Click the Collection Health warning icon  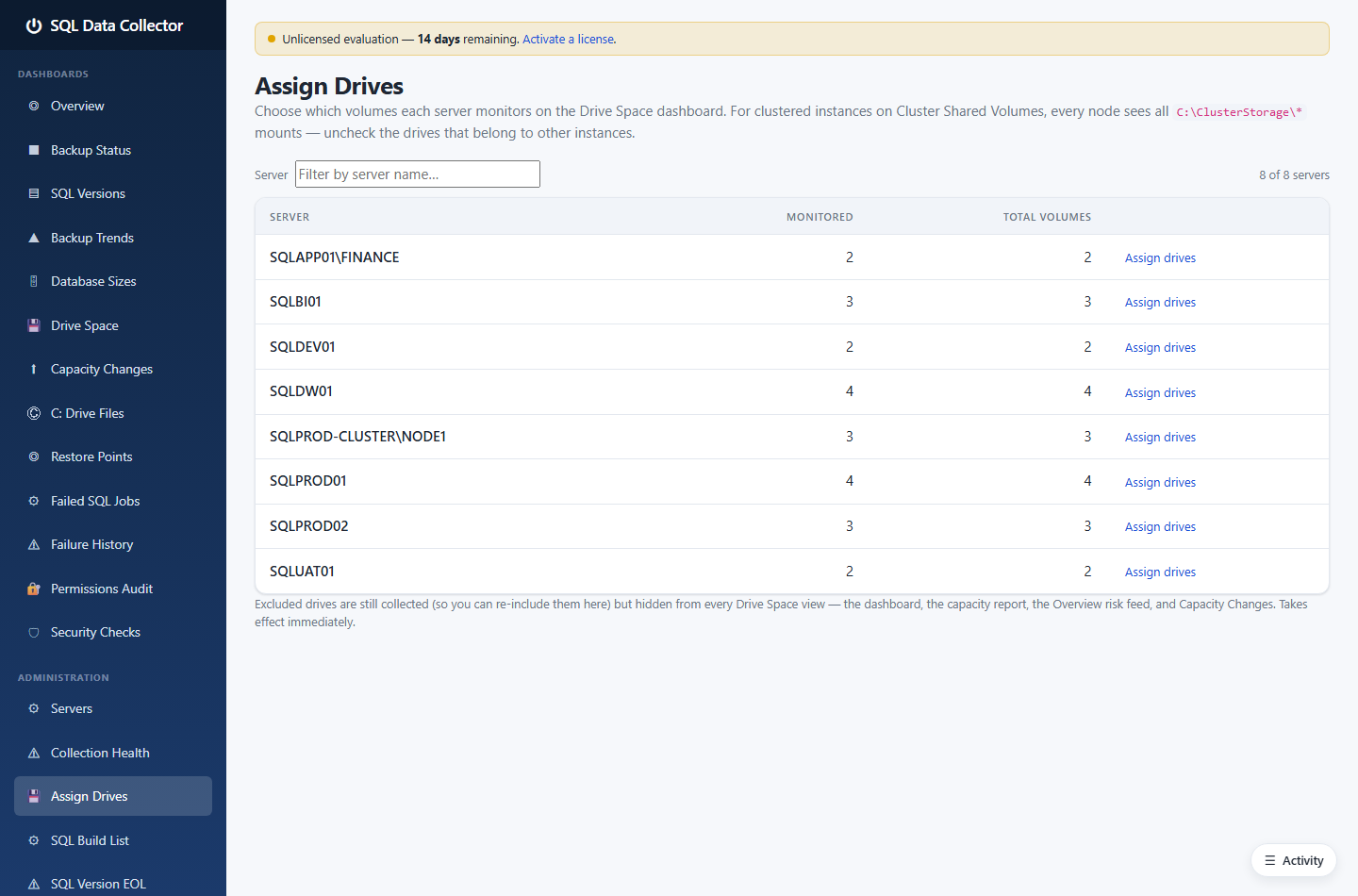[34, 753]
